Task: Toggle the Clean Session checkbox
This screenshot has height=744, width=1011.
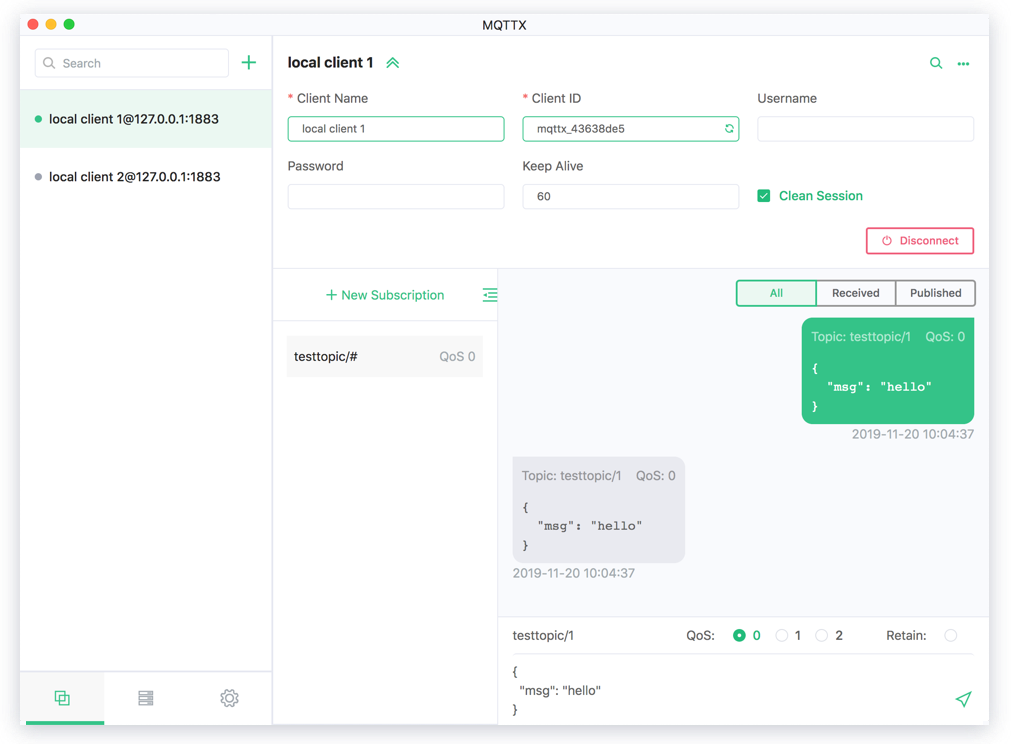Action: pos(763,196)
